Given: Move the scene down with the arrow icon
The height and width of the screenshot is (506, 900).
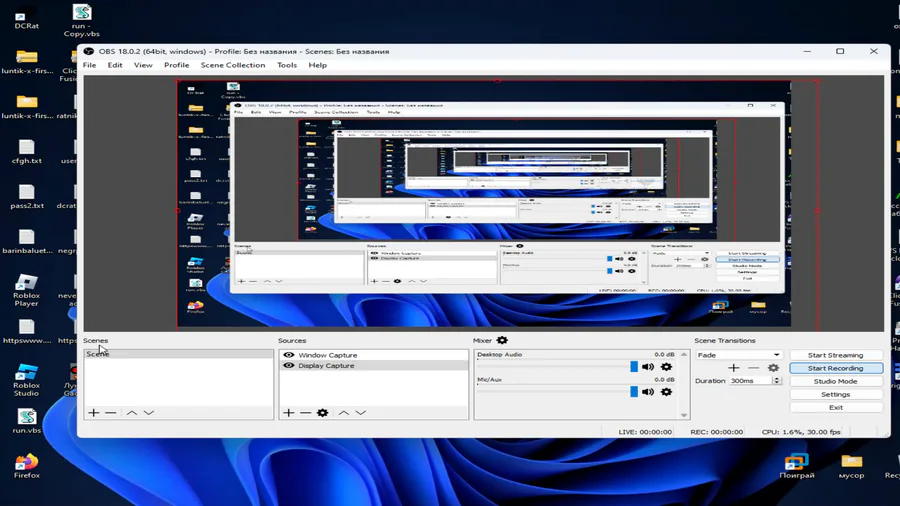Looking at the screenshot, I should click(x=149, y=412).
